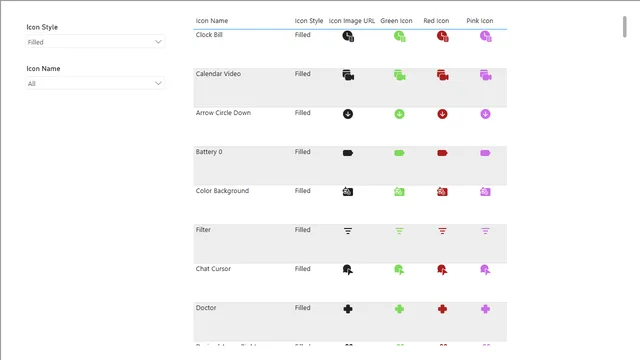The image size is (640, 360).
Task: Click 'Filled' in the Battery 0 row
Action: [303, 152]
